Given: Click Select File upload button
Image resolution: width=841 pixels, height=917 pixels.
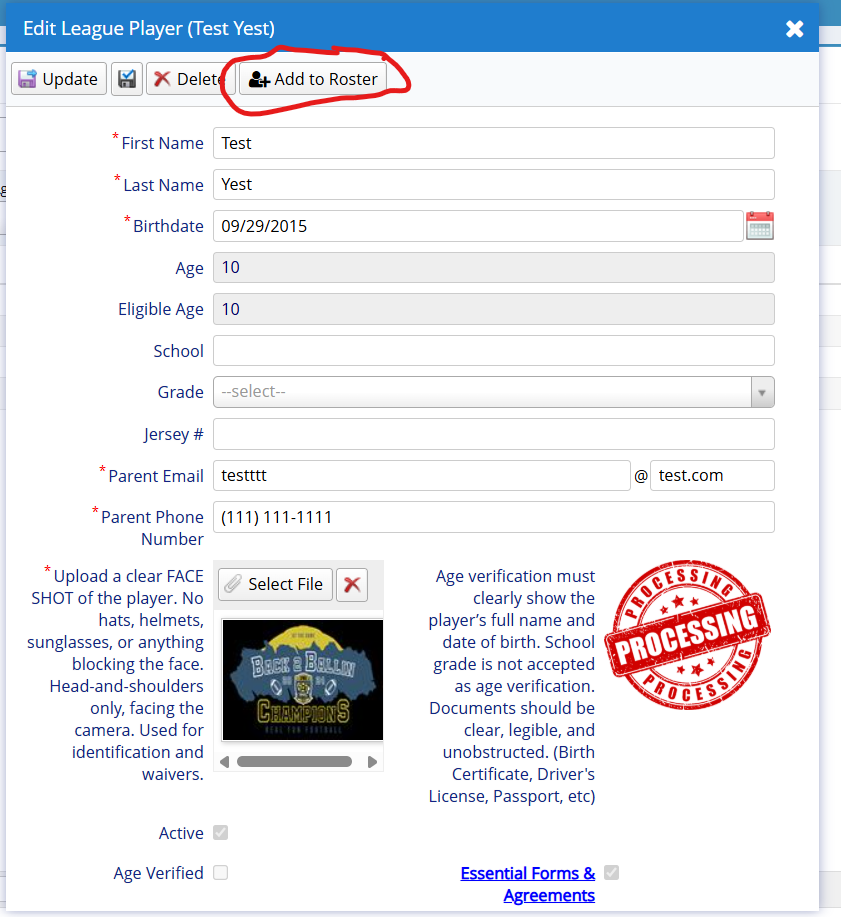Looking at the screenshot, I should (x=273, y=584).
